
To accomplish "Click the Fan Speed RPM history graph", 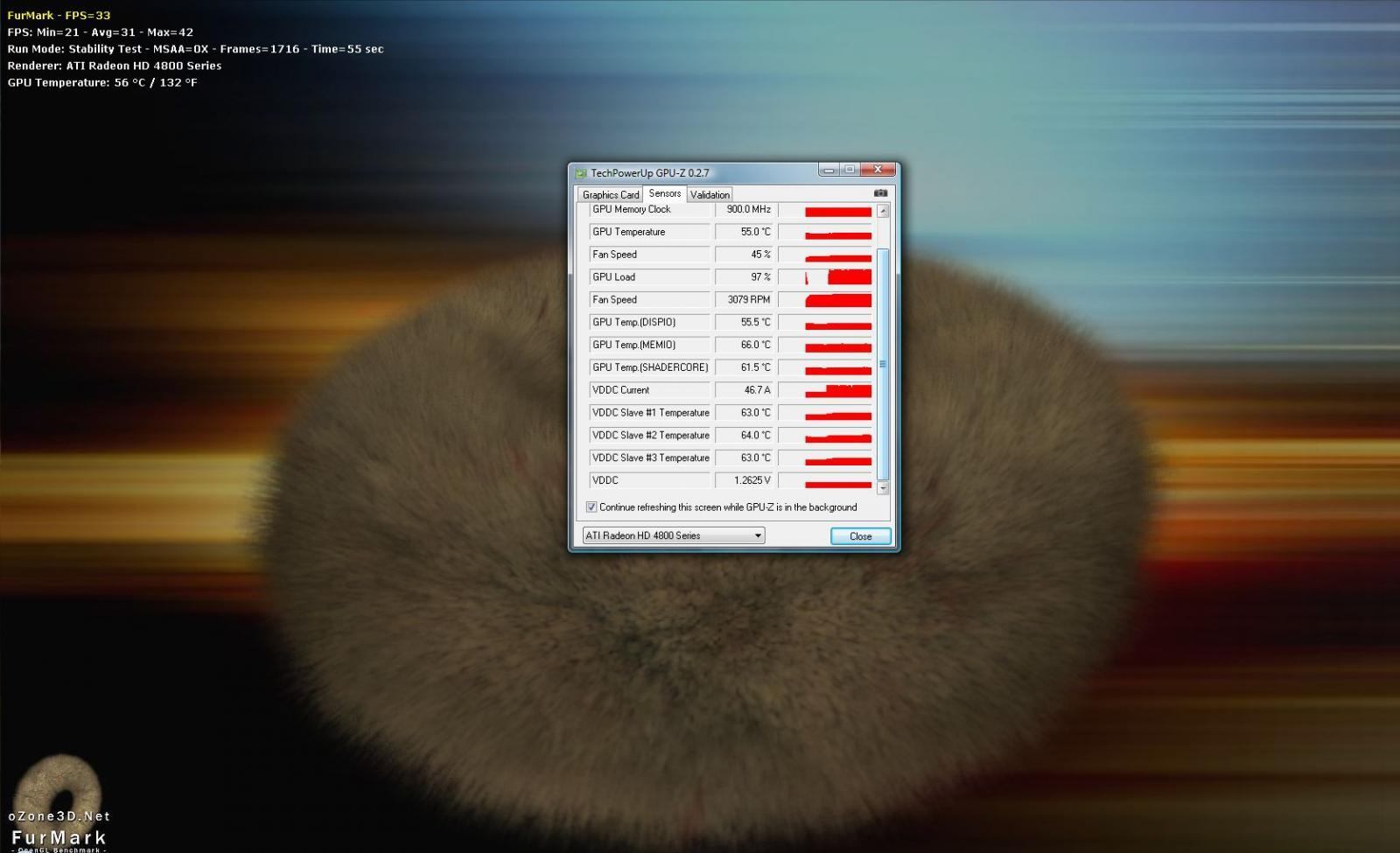I will click(825, 300).
